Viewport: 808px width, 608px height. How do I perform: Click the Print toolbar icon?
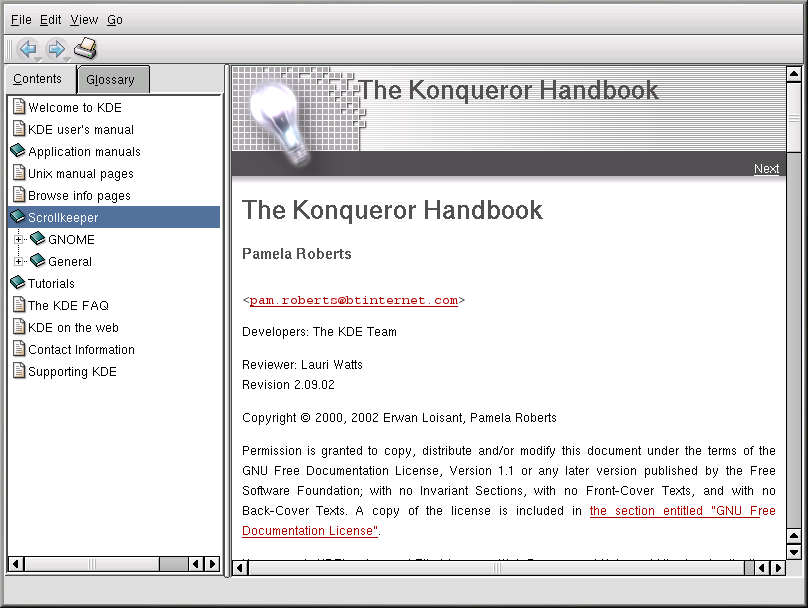(x=85, y=48)
